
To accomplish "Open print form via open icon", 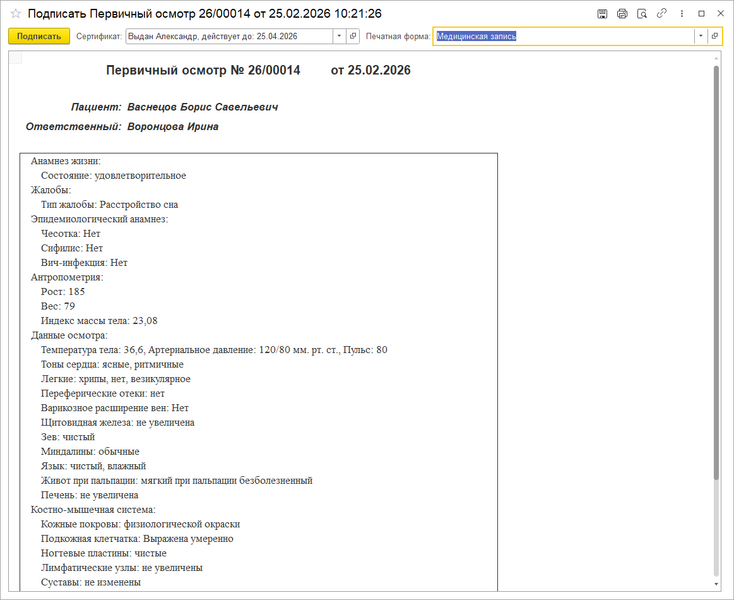I will pos(715,36).
